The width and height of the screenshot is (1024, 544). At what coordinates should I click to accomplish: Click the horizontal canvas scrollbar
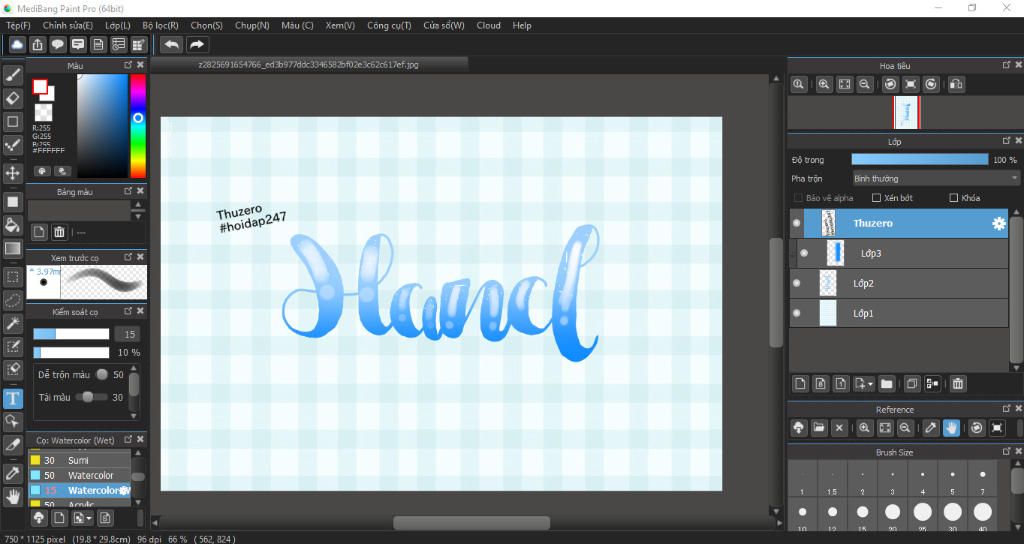(x=471, y=523)
